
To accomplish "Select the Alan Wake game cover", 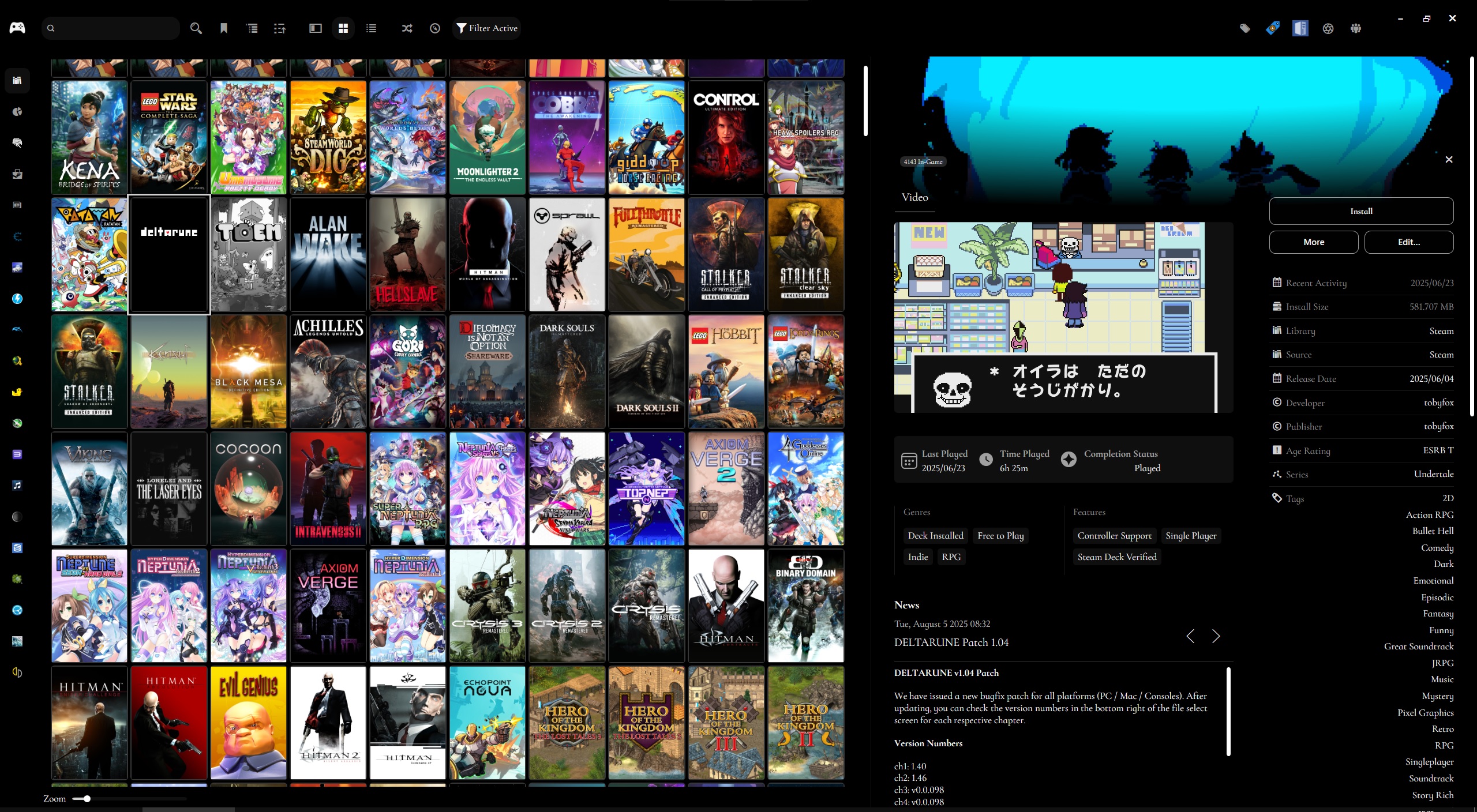I will pyautogui.click(x=328, y=254).
